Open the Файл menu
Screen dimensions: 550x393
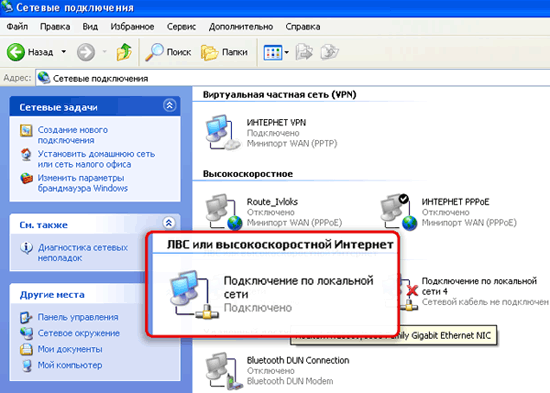pyautogui.click(x=17, y=27)
